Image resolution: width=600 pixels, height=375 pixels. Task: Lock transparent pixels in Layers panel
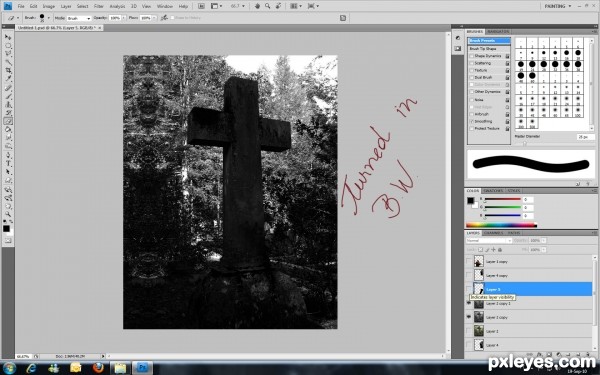(480, 249)
